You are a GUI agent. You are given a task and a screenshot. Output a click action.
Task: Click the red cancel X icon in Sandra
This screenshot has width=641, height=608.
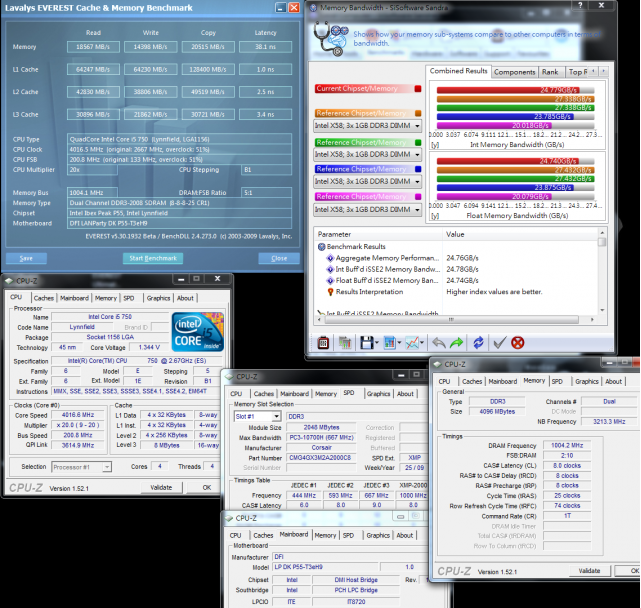click(518, 343)
